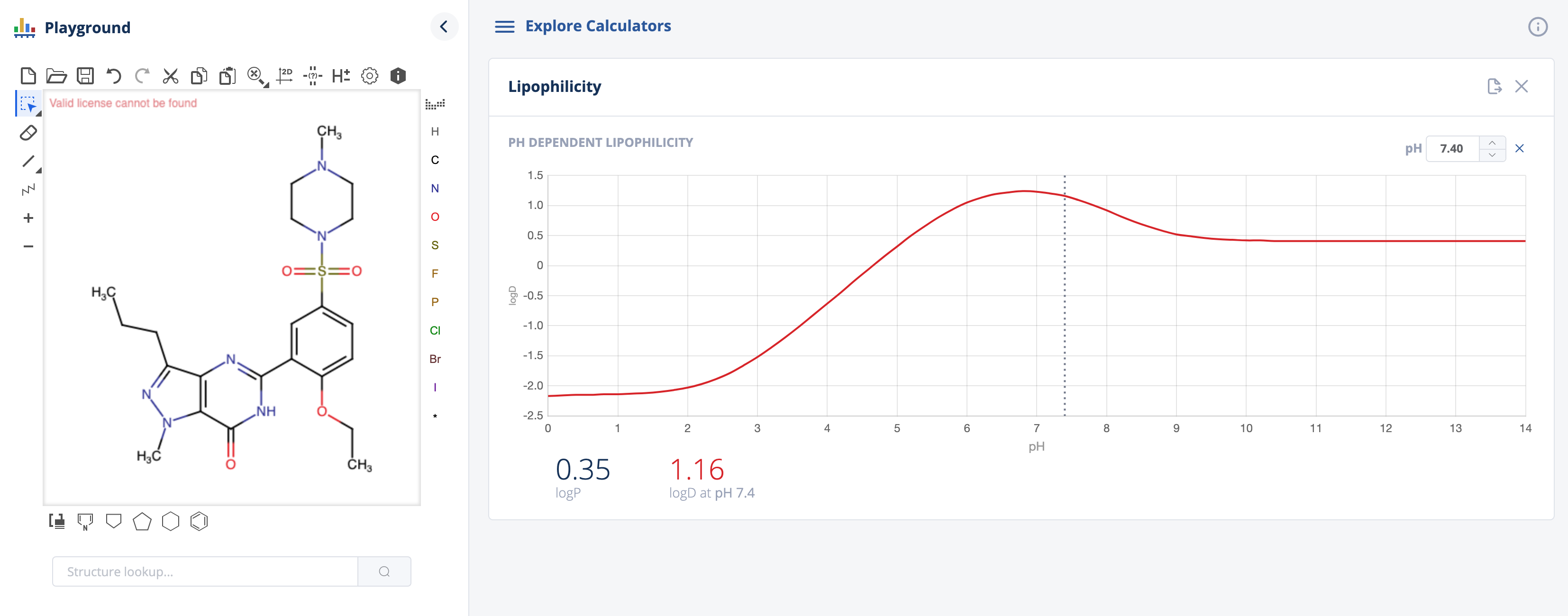Screen dimensions: 1568x616
Task: Open the periodic table icon
Action: (x=435, y=103)
